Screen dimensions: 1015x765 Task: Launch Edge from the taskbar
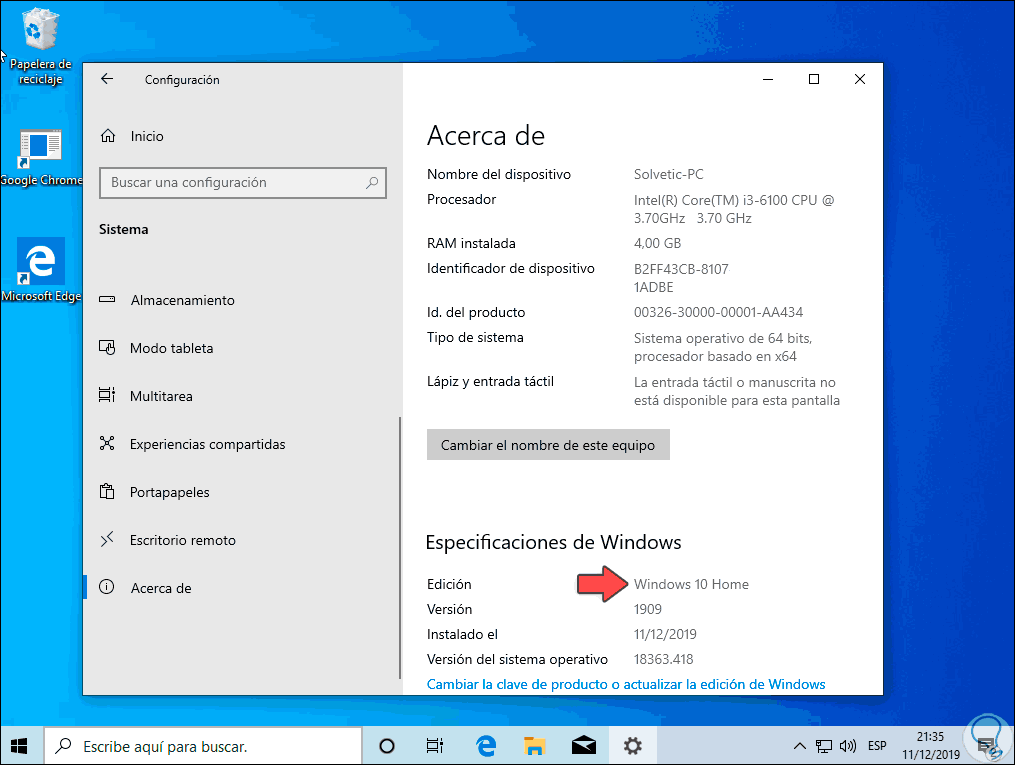point(485,746)
